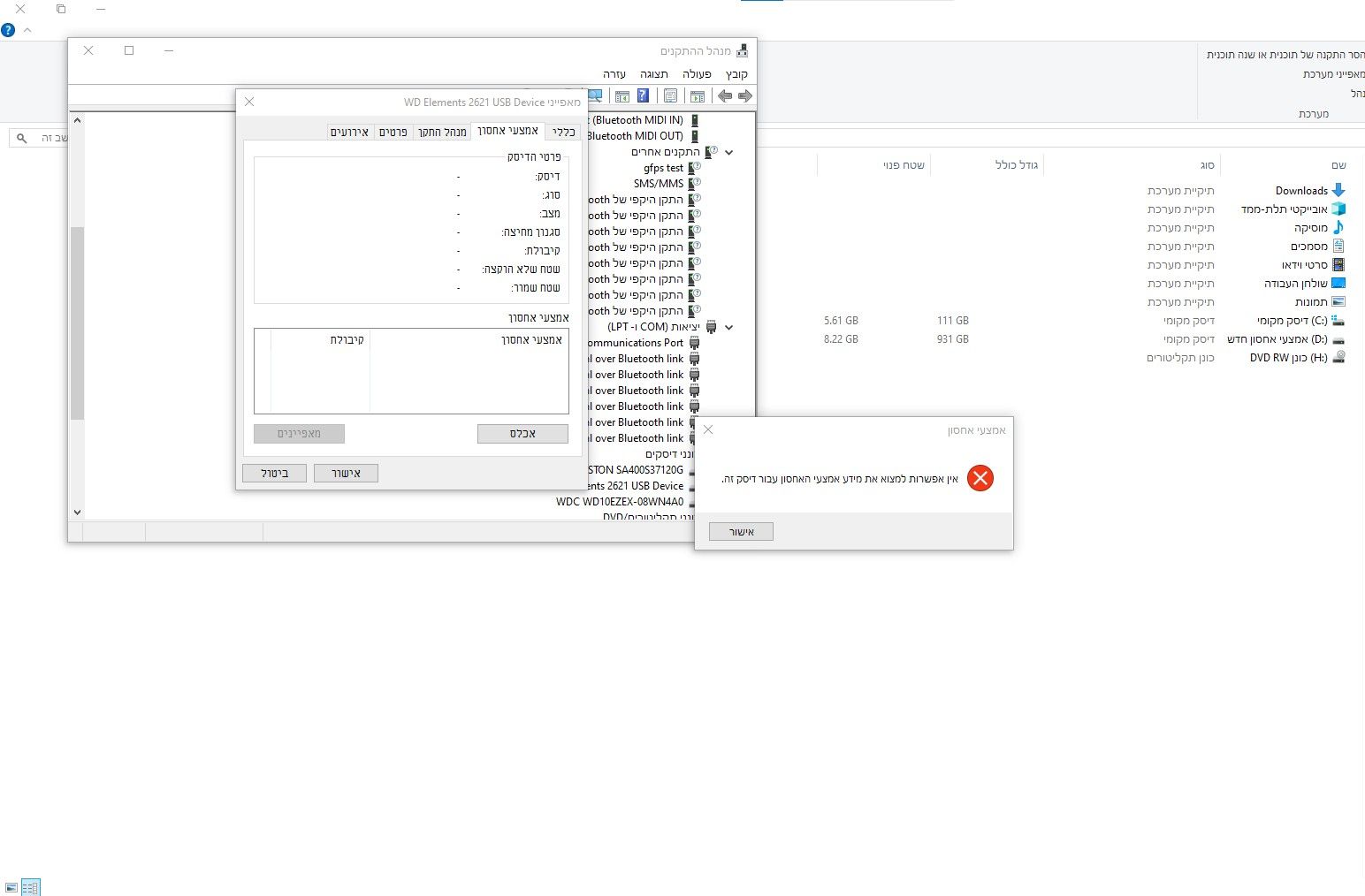The image size is (1365, 896).
Task: Click הסר התקנה של תוכנית ribbon command
Action: tap(1285, 55)
